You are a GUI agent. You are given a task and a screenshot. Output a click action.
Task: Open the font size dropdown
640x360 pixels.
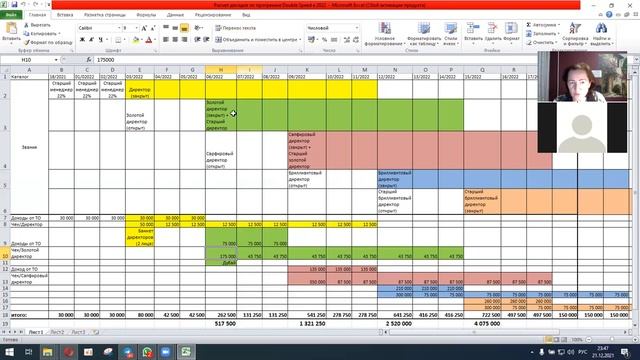coord(136,28)
